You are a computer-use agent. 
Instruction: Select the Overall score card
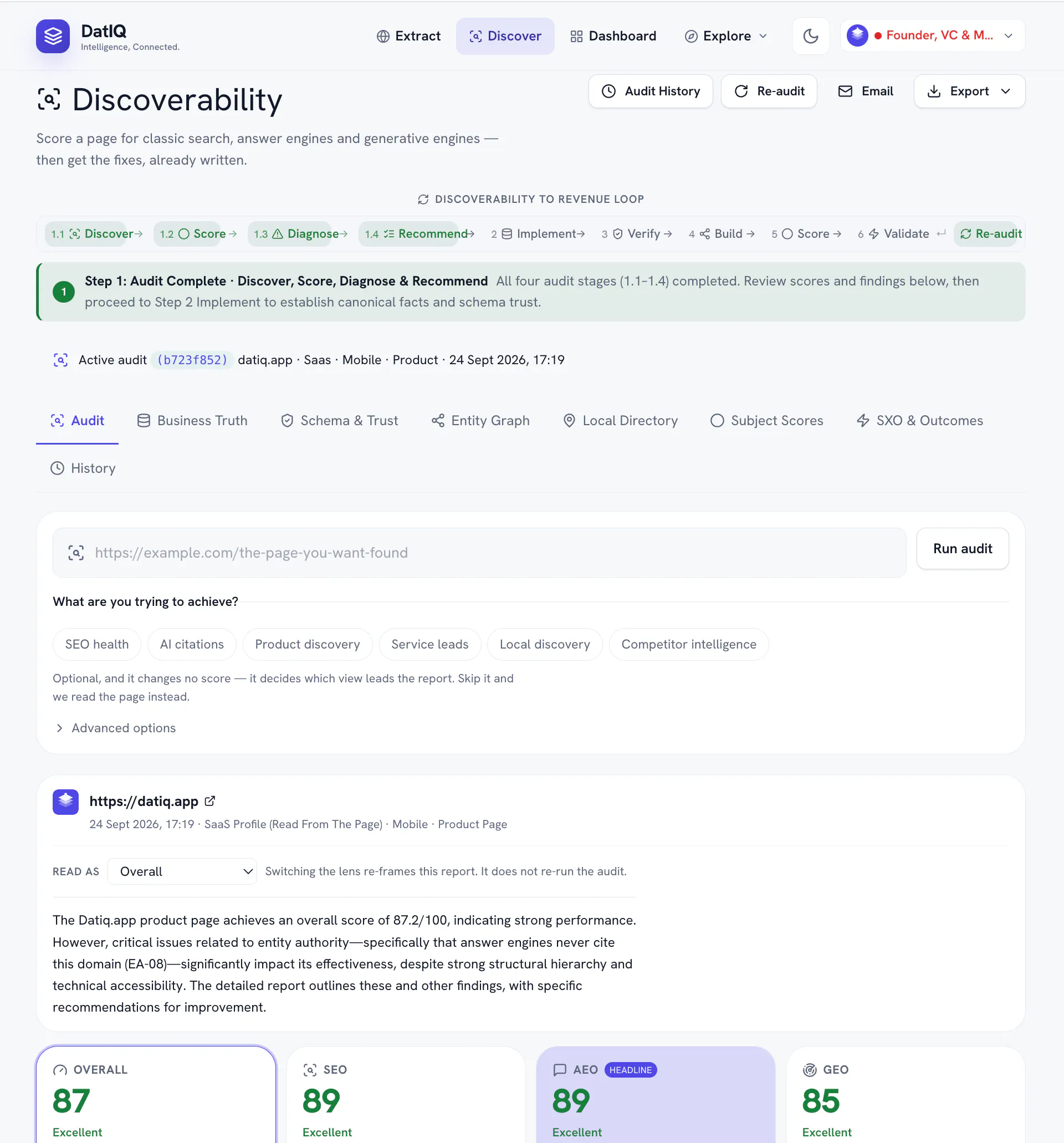click(x=156, y=1095)
